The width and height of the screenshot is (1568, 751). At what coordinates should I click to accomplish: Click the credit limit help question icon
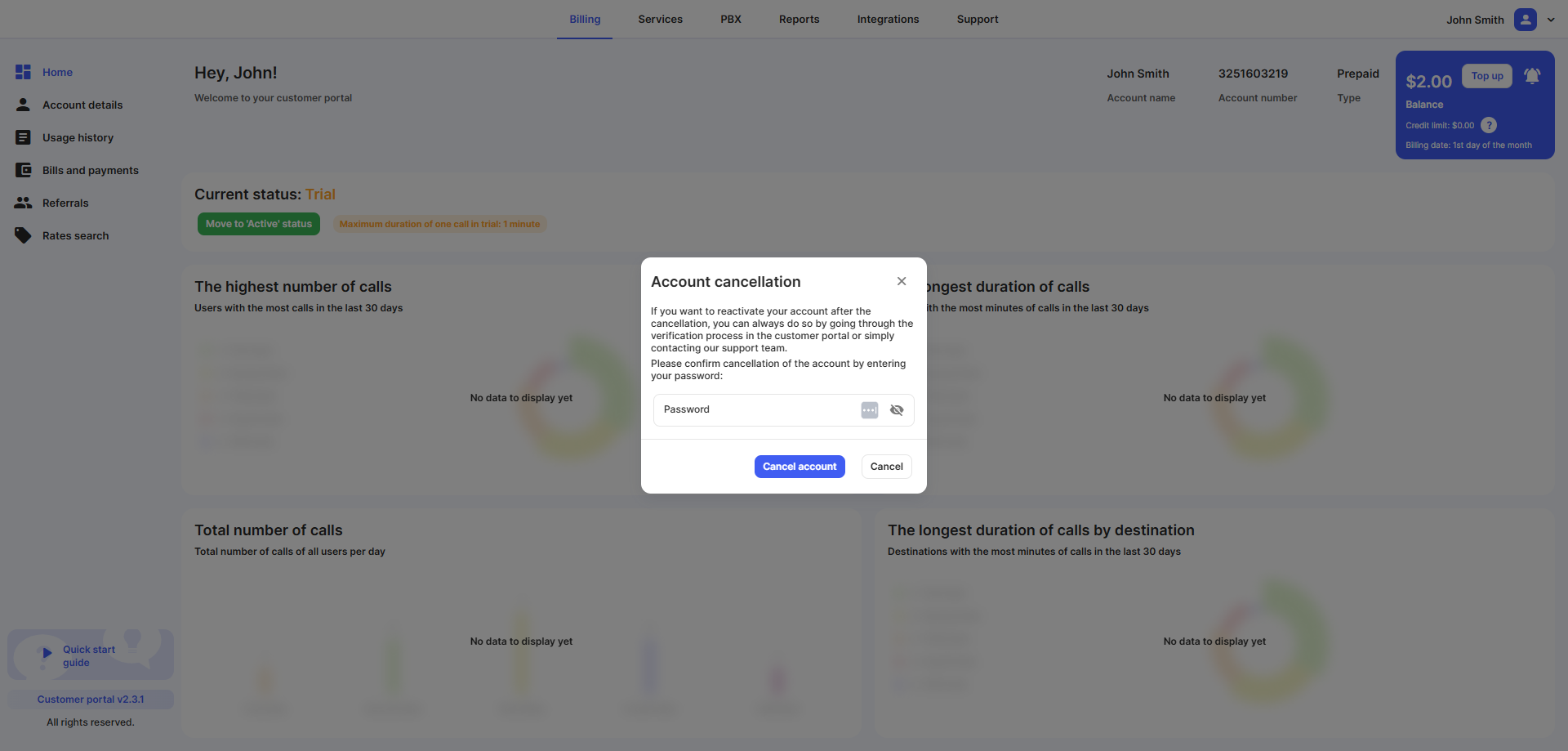pos(1489,125)
